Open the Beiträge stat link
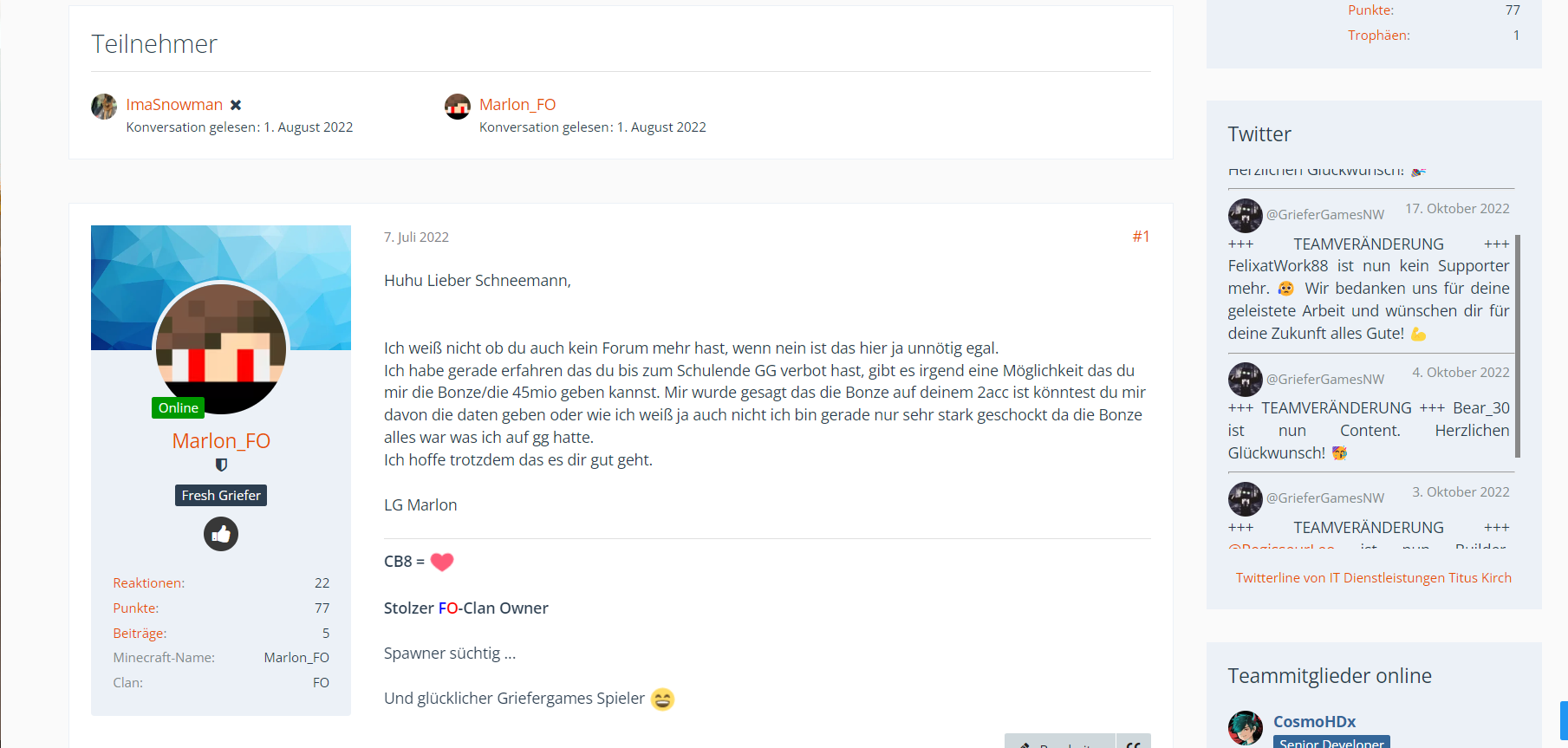Screen dimensions: 1568x748 pos(140,634)
